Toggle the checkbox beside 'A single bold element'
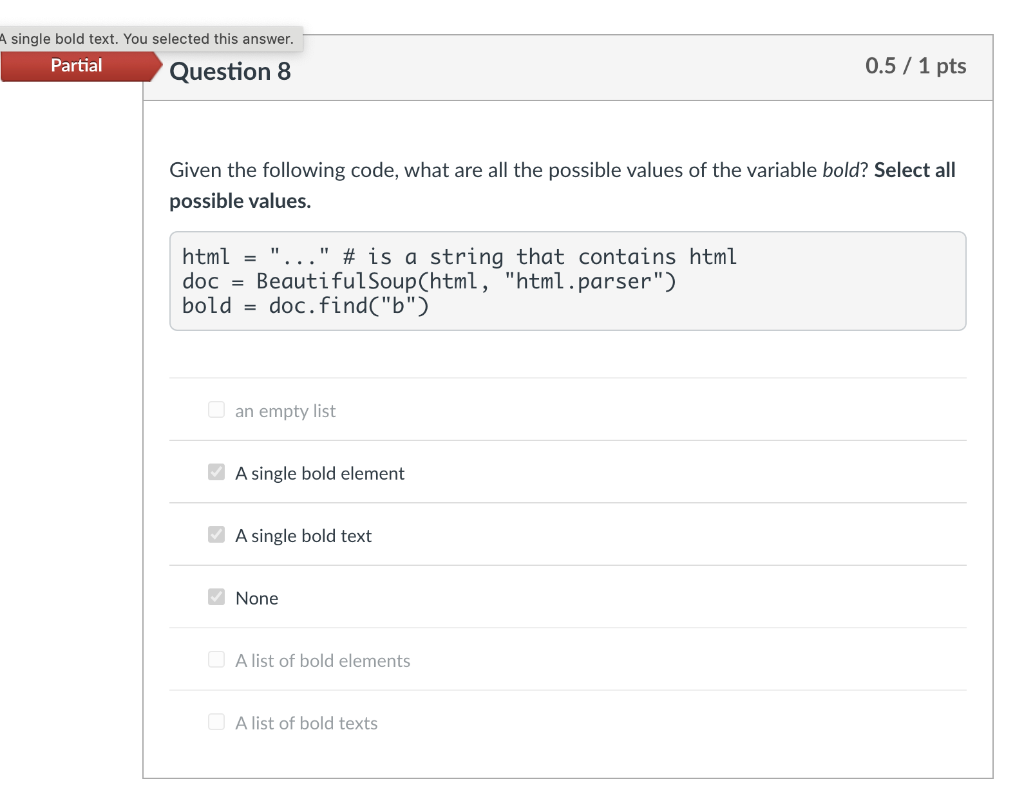The height and width of the screenshot is (797, 1024). coord(216,472)
